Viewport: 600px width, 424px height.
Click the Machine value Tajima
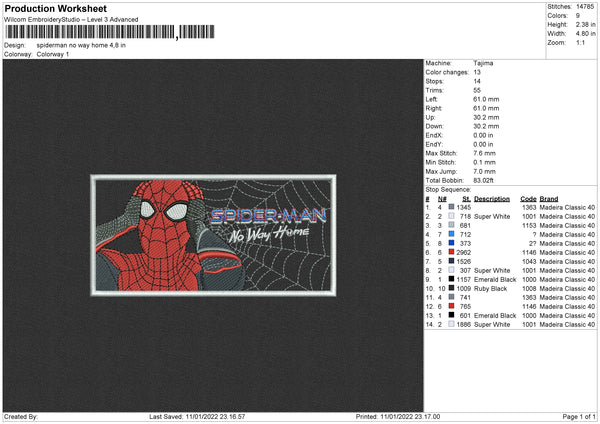[x=483, y=63]
